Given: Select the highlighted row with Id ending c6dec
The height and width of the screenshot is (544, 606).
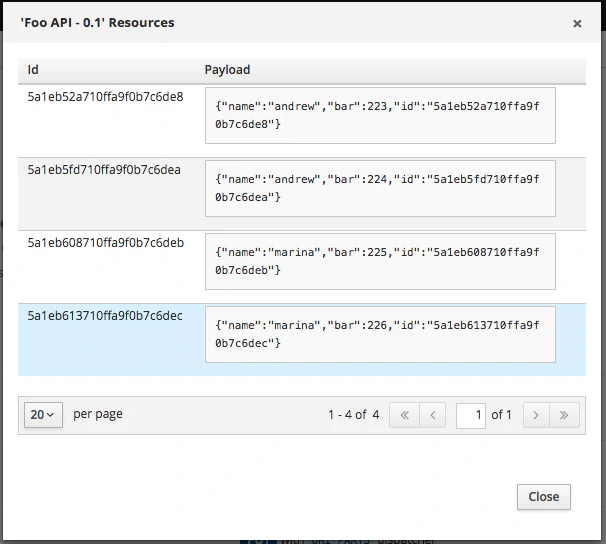Looking at the screenshot, I should click(105, 316).
